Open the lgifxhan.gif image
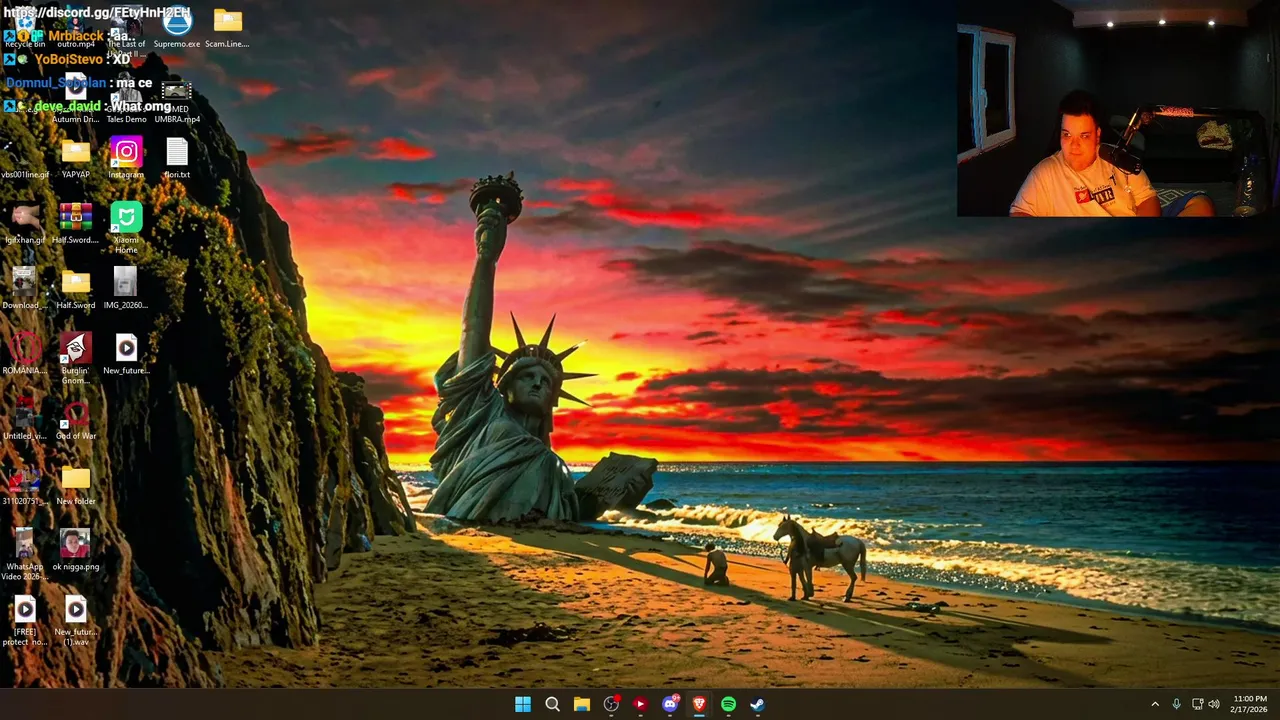This screenshot has height=720, width=1280. point(25,224)
